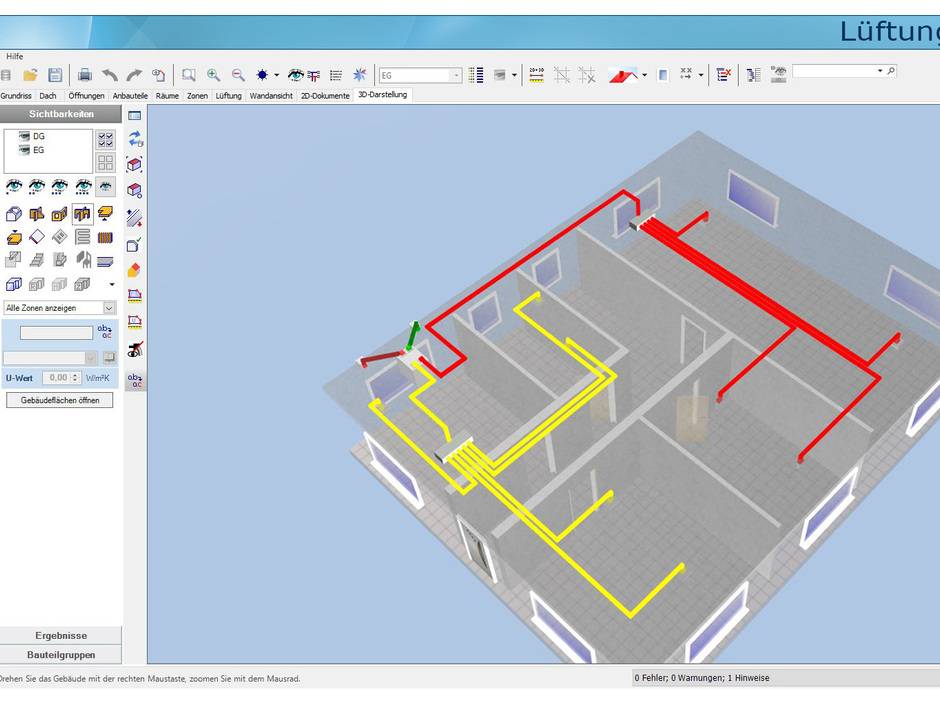Screen dimensions: 940x705
Task: Expand the dropdown arrow next to sun icon
Action: point(277,75)
